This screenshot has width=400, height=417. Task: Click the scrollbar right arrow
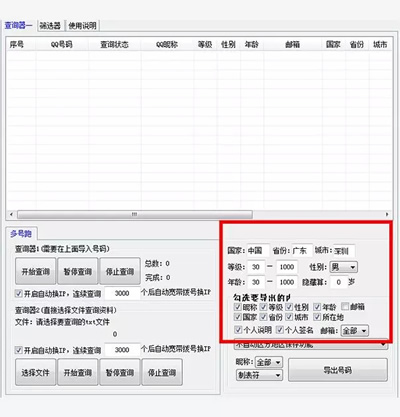point(387,214)
